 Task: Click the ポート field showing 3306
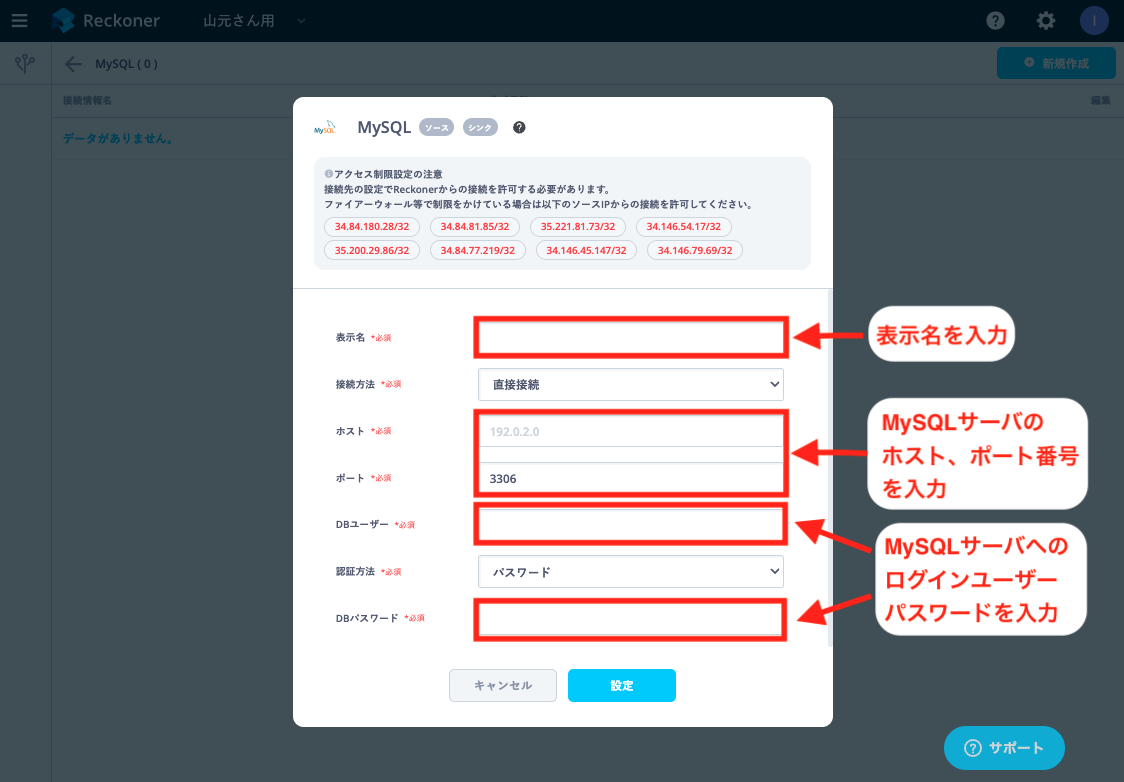pos(631,478)
